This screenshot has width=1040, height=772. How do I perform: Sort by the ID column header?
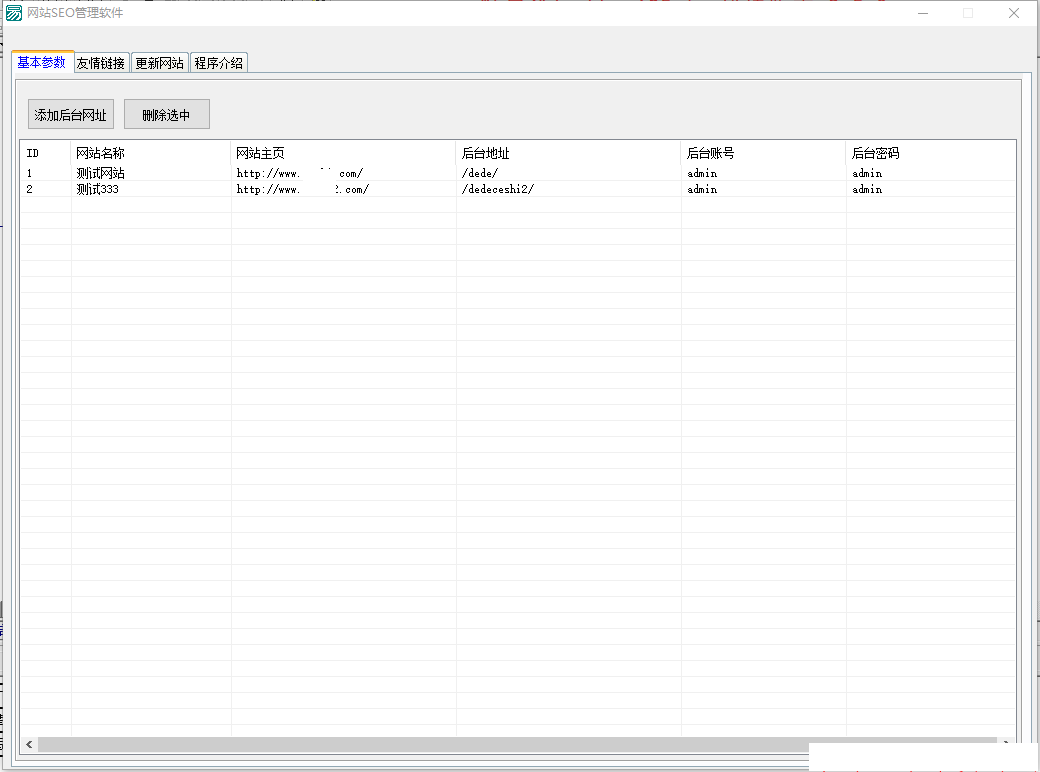tap(33, 153)
